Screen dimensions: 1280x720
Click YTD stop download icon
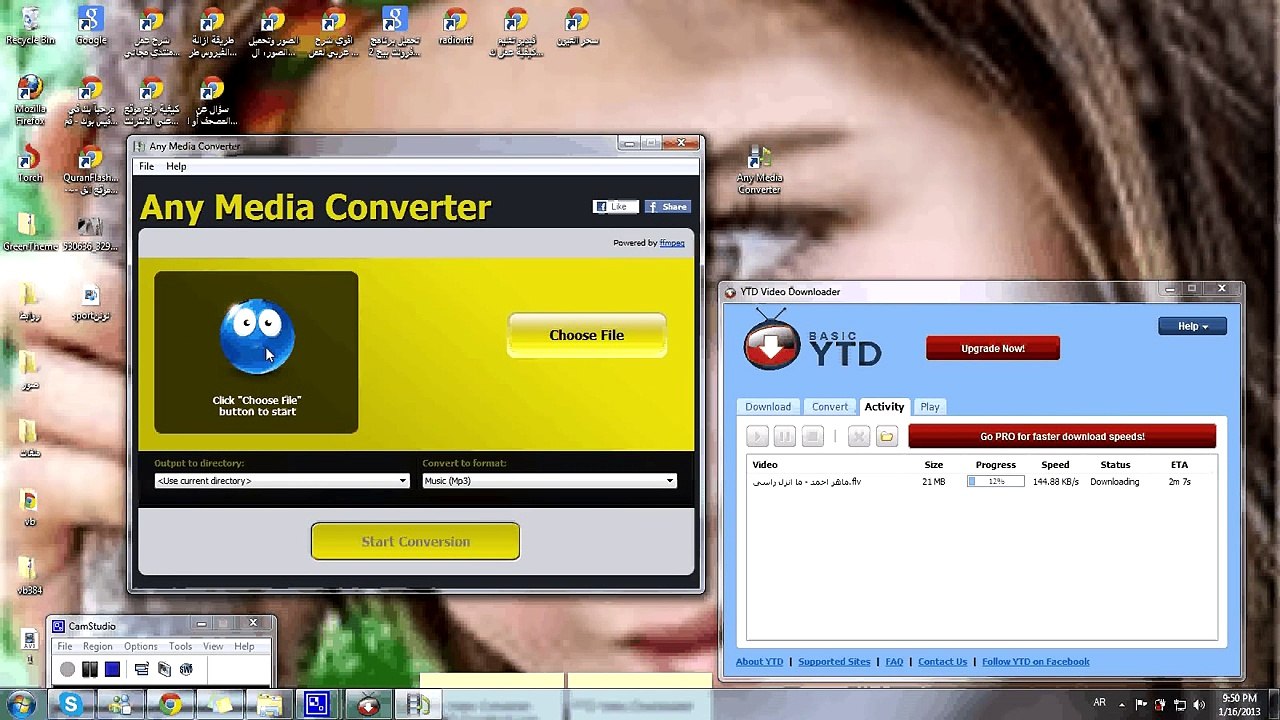click(812, 436)
